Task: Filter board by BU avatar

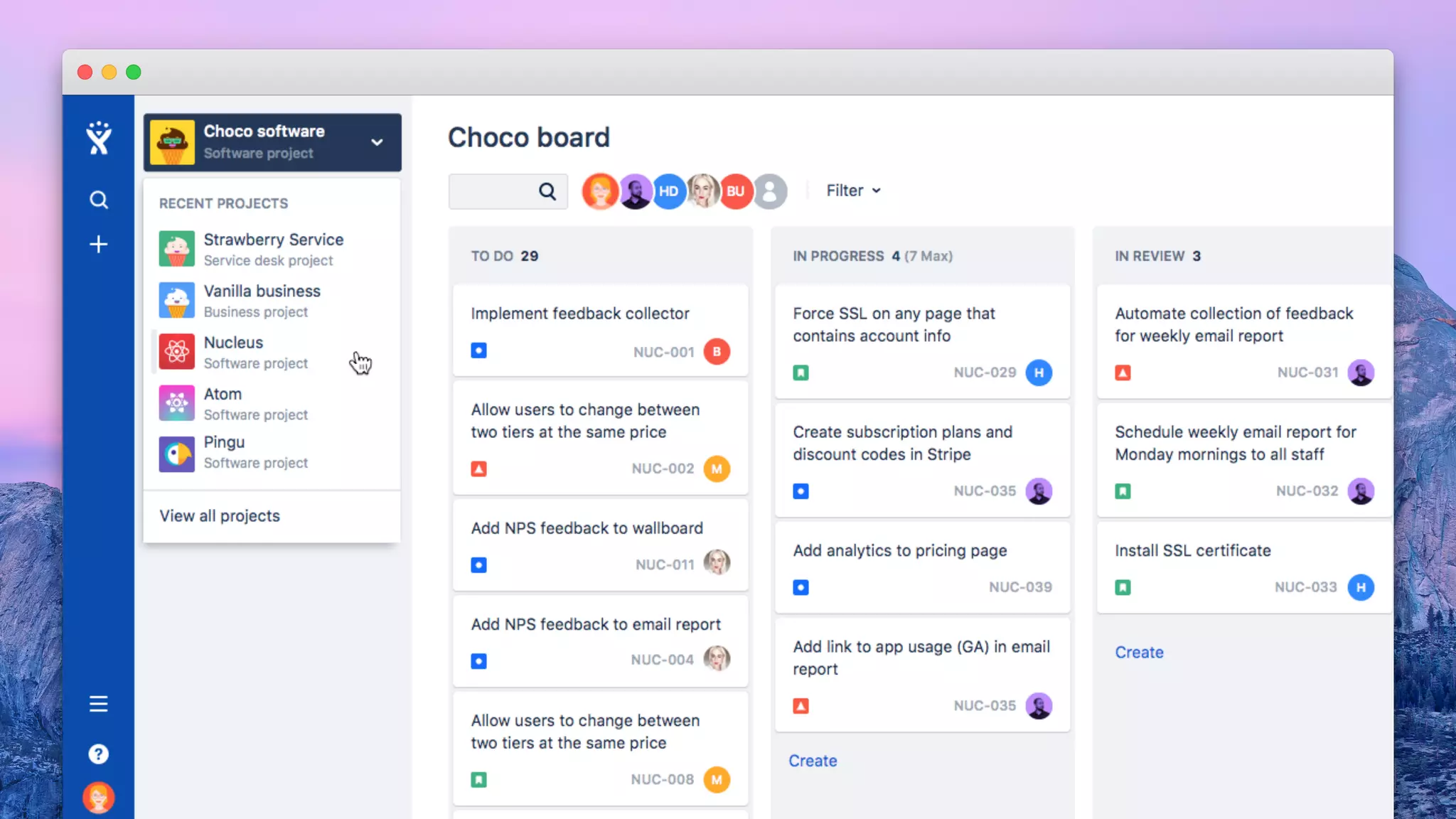Action: tap(736, 191)
